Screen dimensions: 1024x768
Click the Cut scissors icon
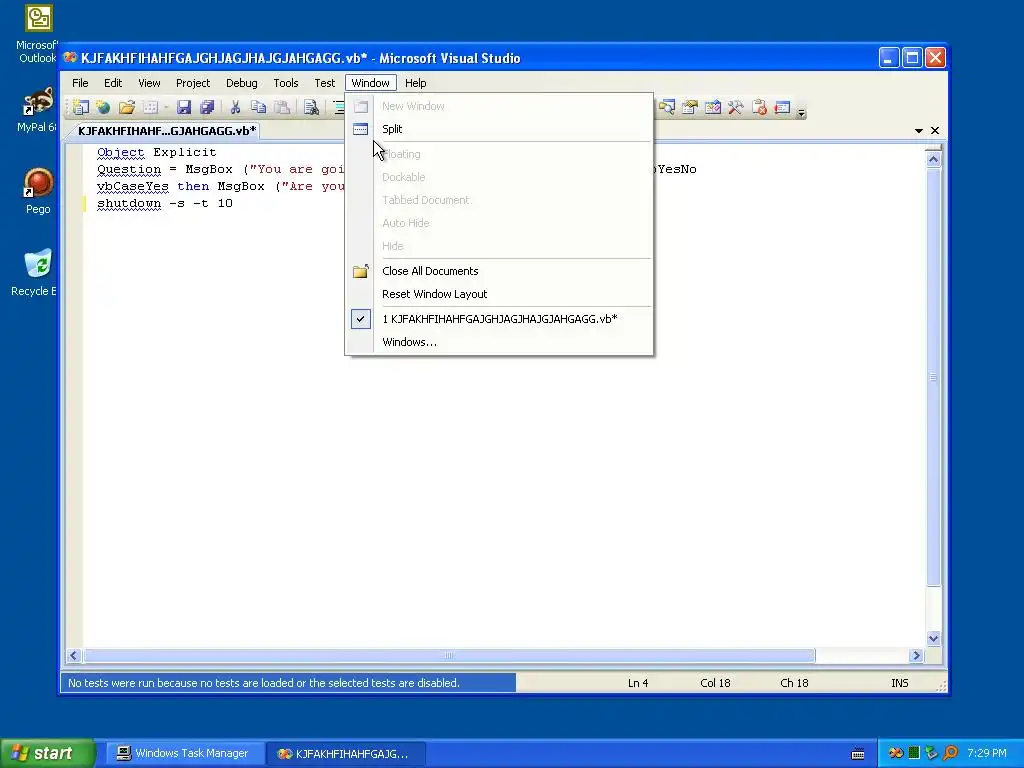tap(235, 107)
